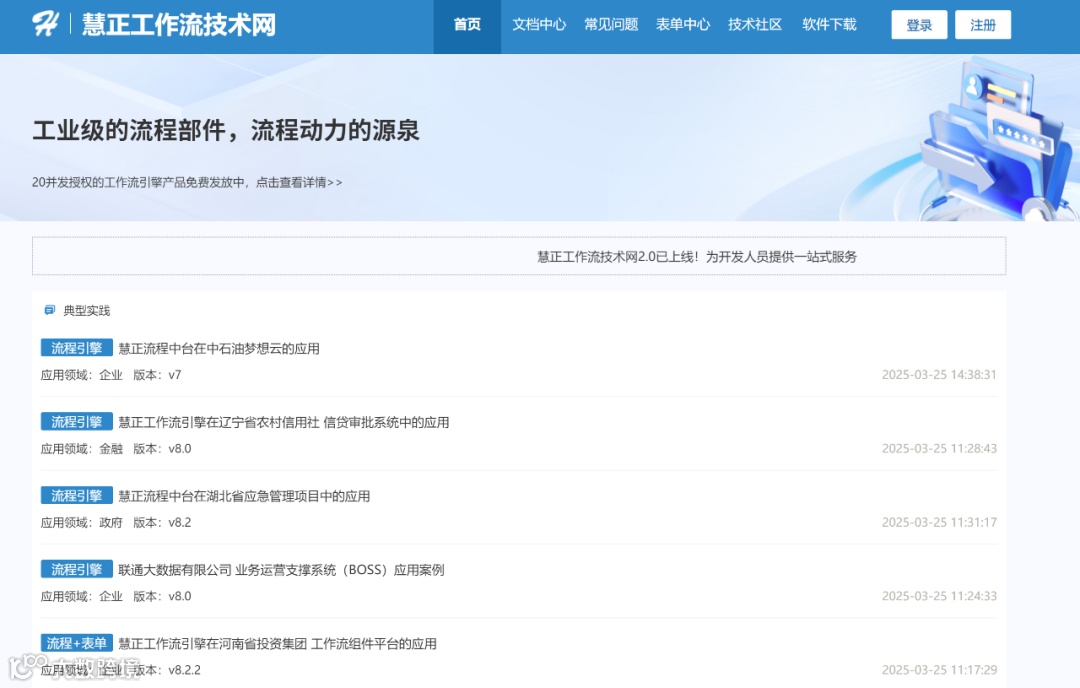
Task: Click the H logo icon in header
Action: [45, 24]
